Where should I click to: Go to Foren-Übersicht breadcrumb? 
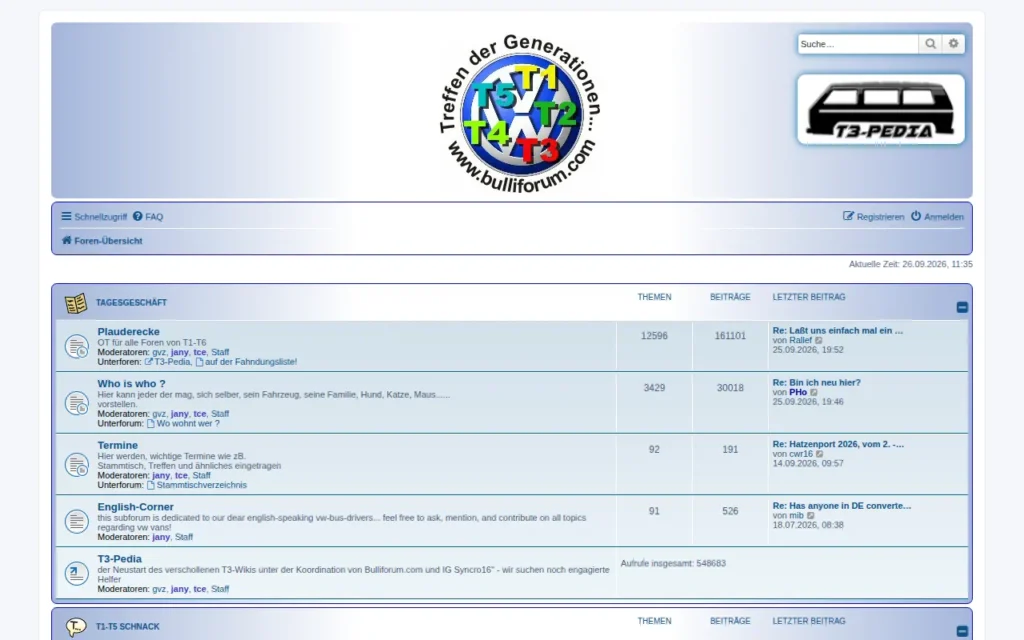coord(102,240)
